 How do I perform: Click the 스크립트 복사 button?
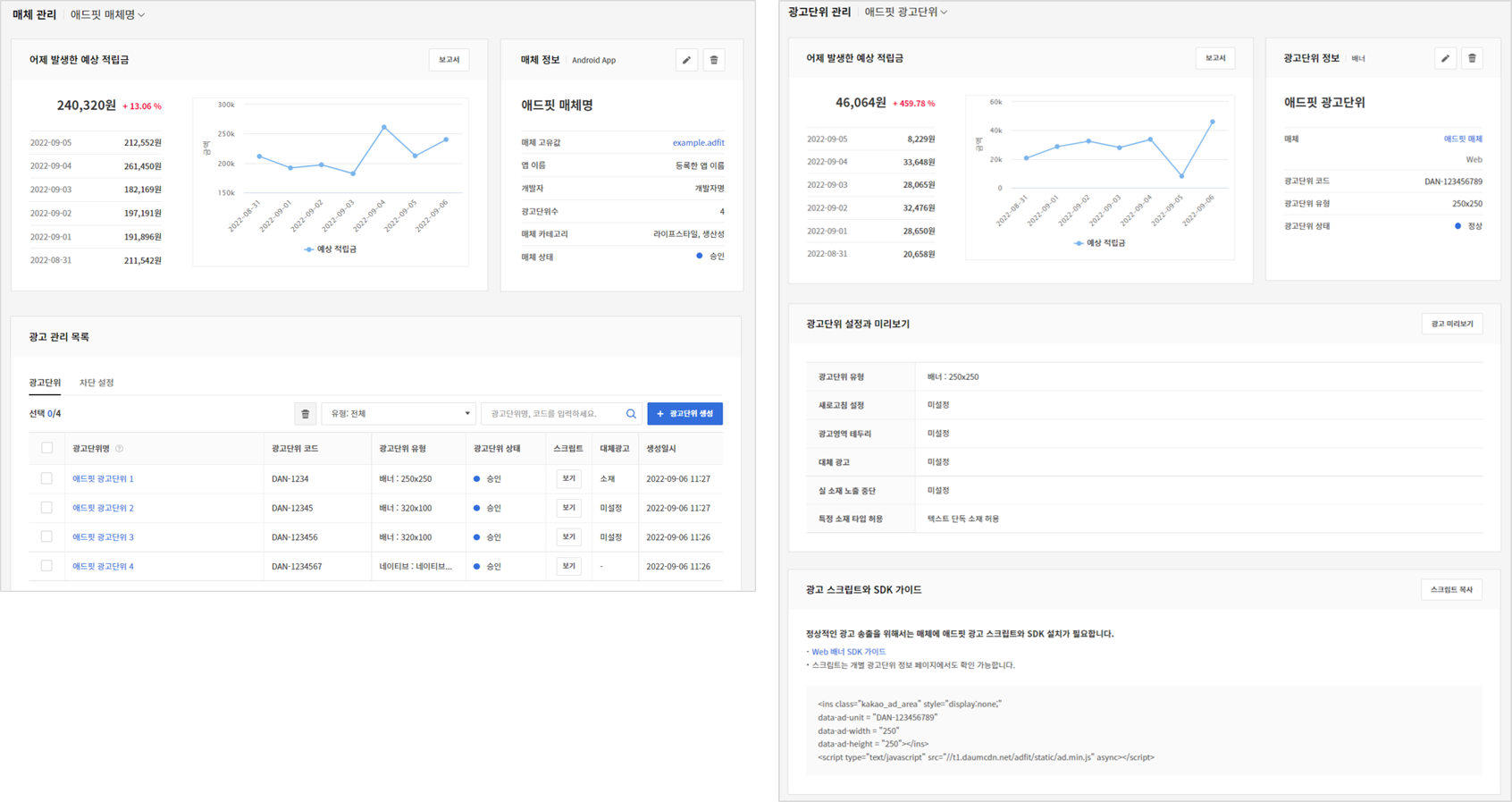(1451, 590)
